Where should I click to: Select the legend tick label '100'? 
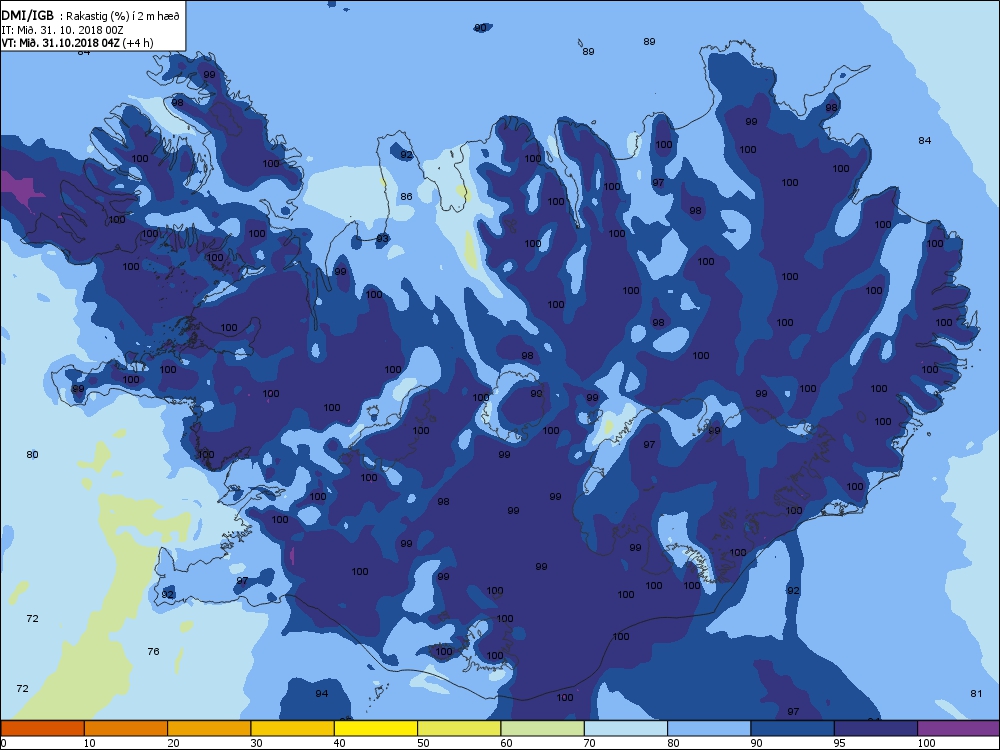click(x=926, y=743)
